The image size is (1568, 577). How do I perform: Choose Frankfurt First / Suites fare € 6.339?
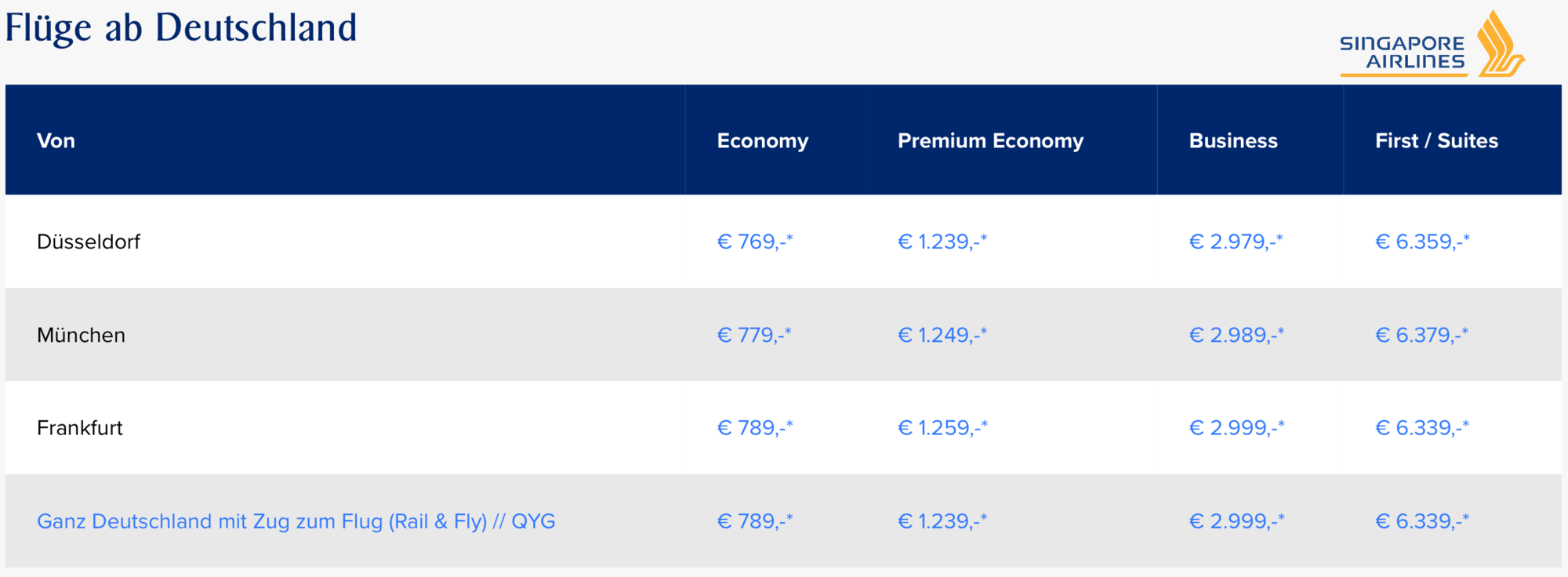[x=1421, y=428]
